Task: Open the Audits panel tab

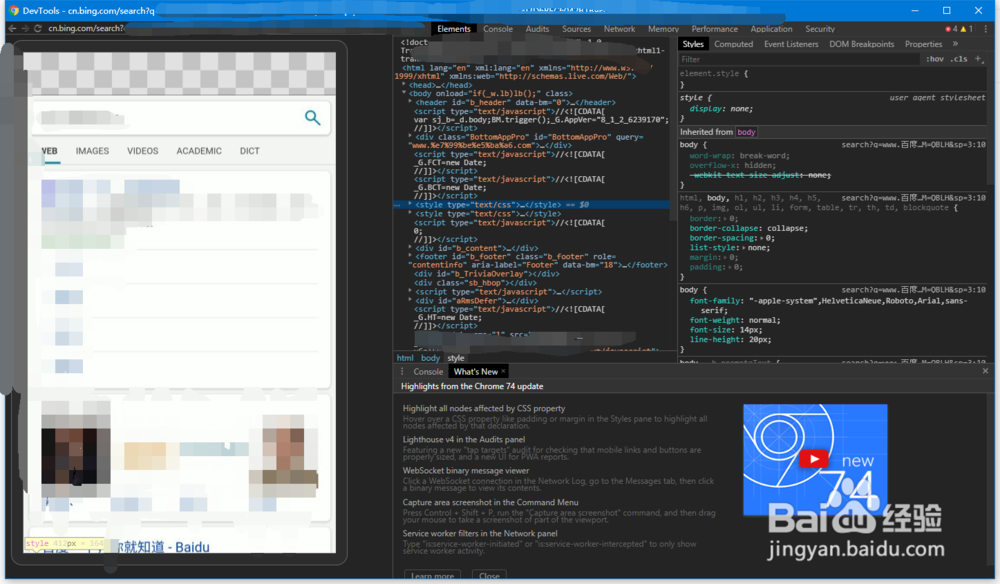Action: (x=537, y=29)
